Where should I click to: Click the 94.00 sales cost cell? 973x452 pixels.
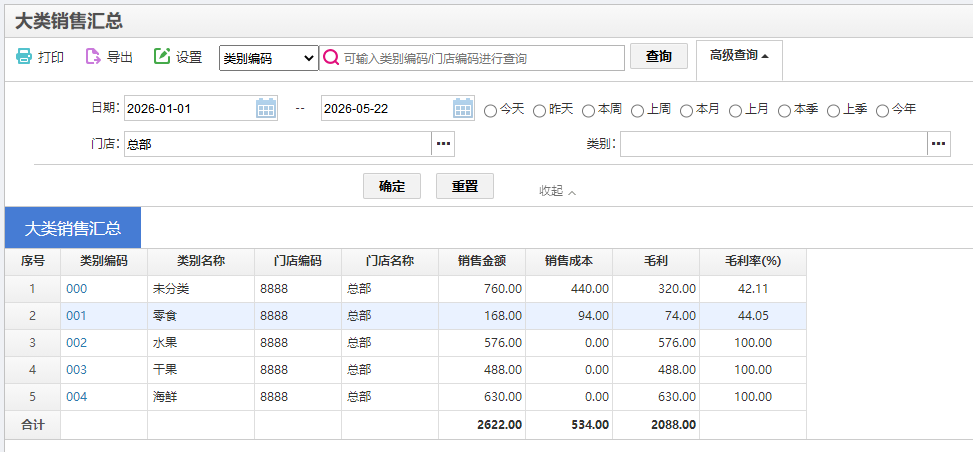(569, 316)
